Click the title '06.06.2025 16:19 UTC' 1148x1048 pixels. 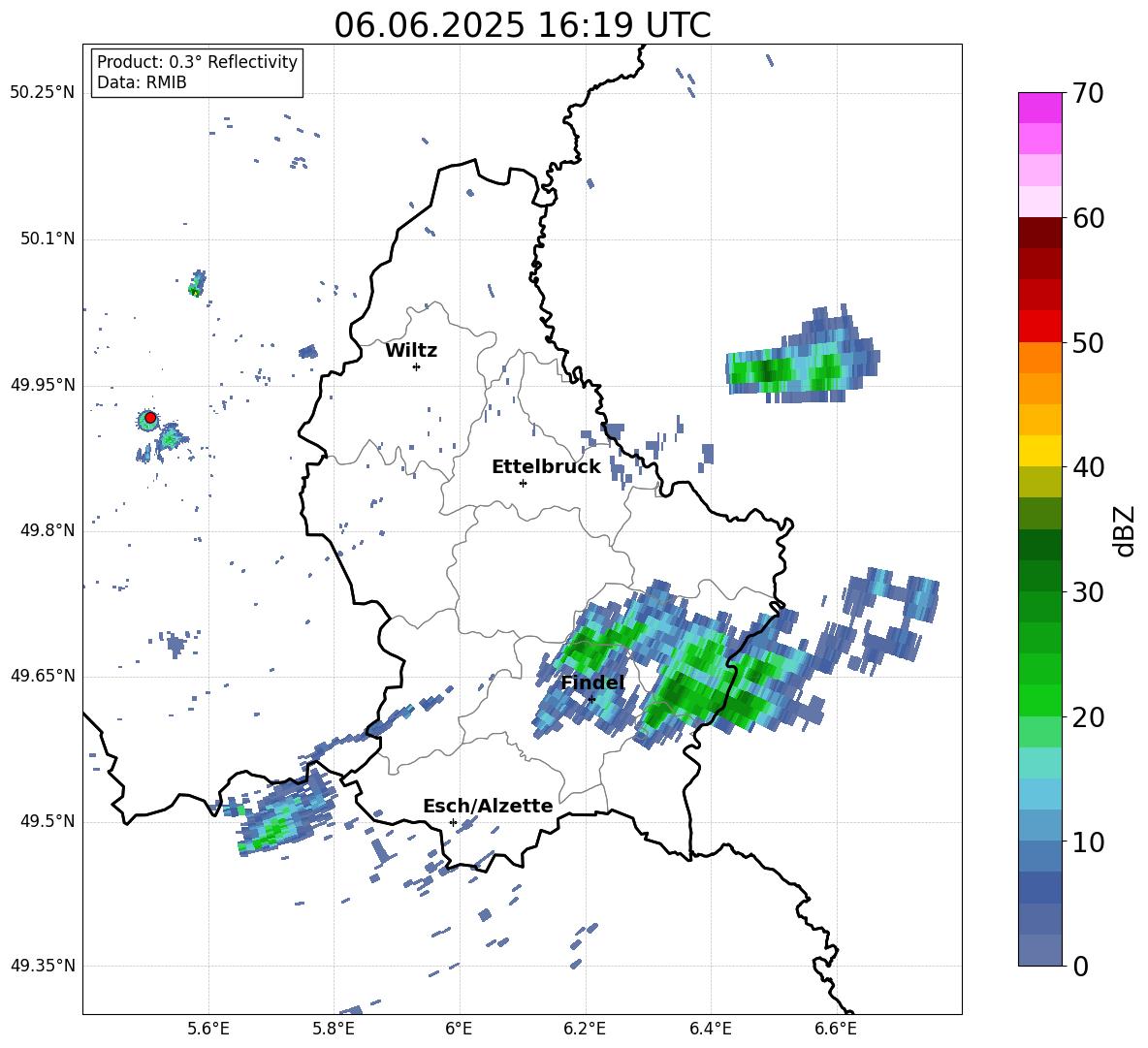[x=522, y=25]
